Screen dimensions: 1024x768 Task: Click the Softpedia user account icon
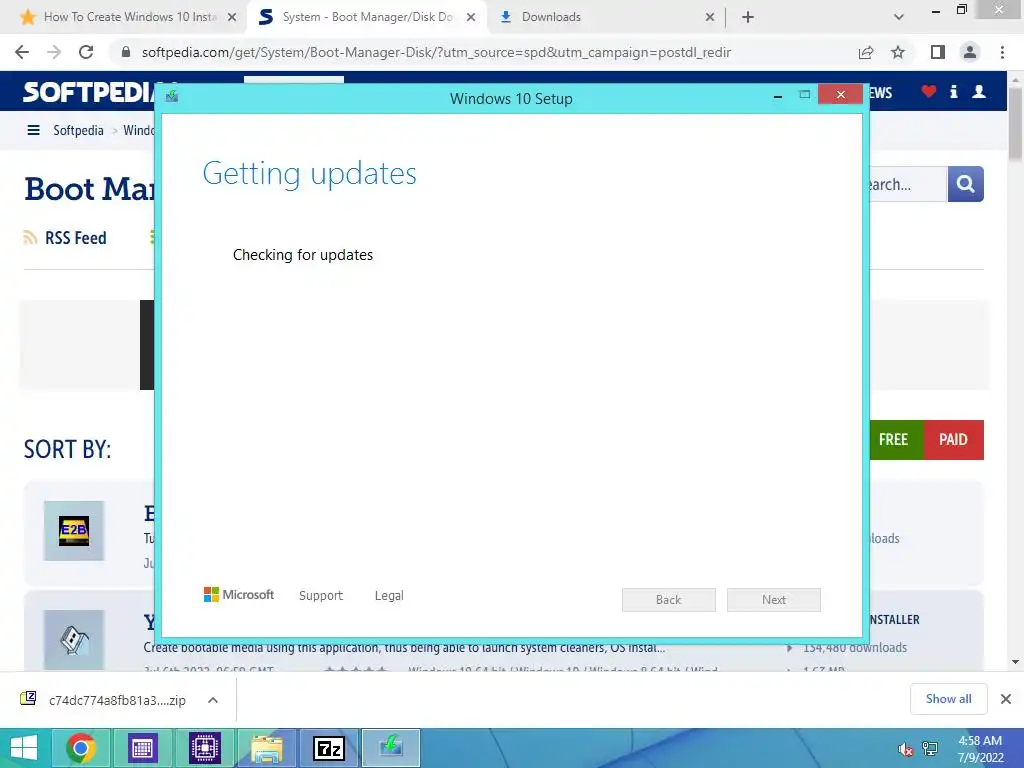point(979,91)
